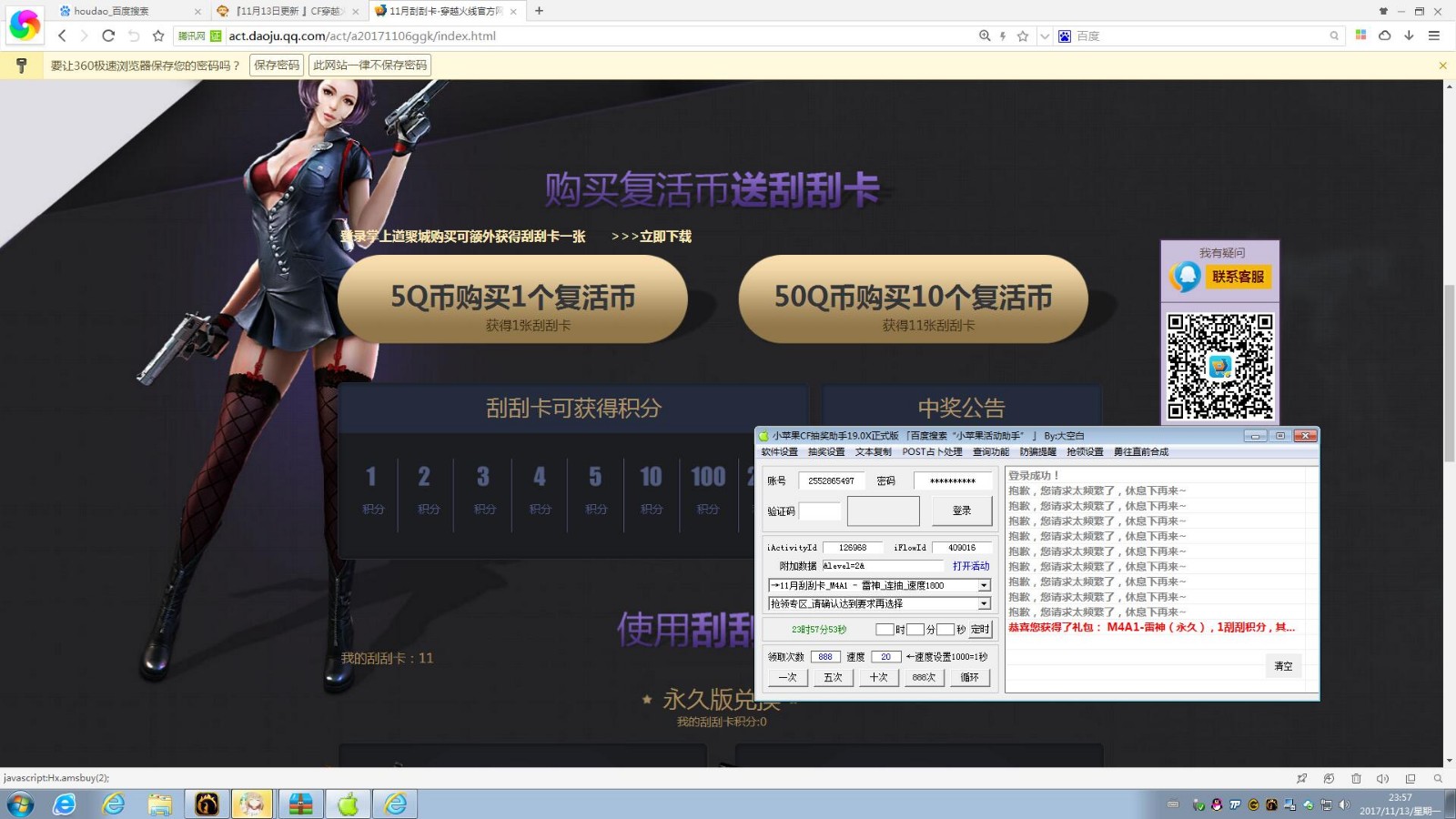
Task: Click the 保存密码 button
Action: pyautogui.click(x=277, y=66)
